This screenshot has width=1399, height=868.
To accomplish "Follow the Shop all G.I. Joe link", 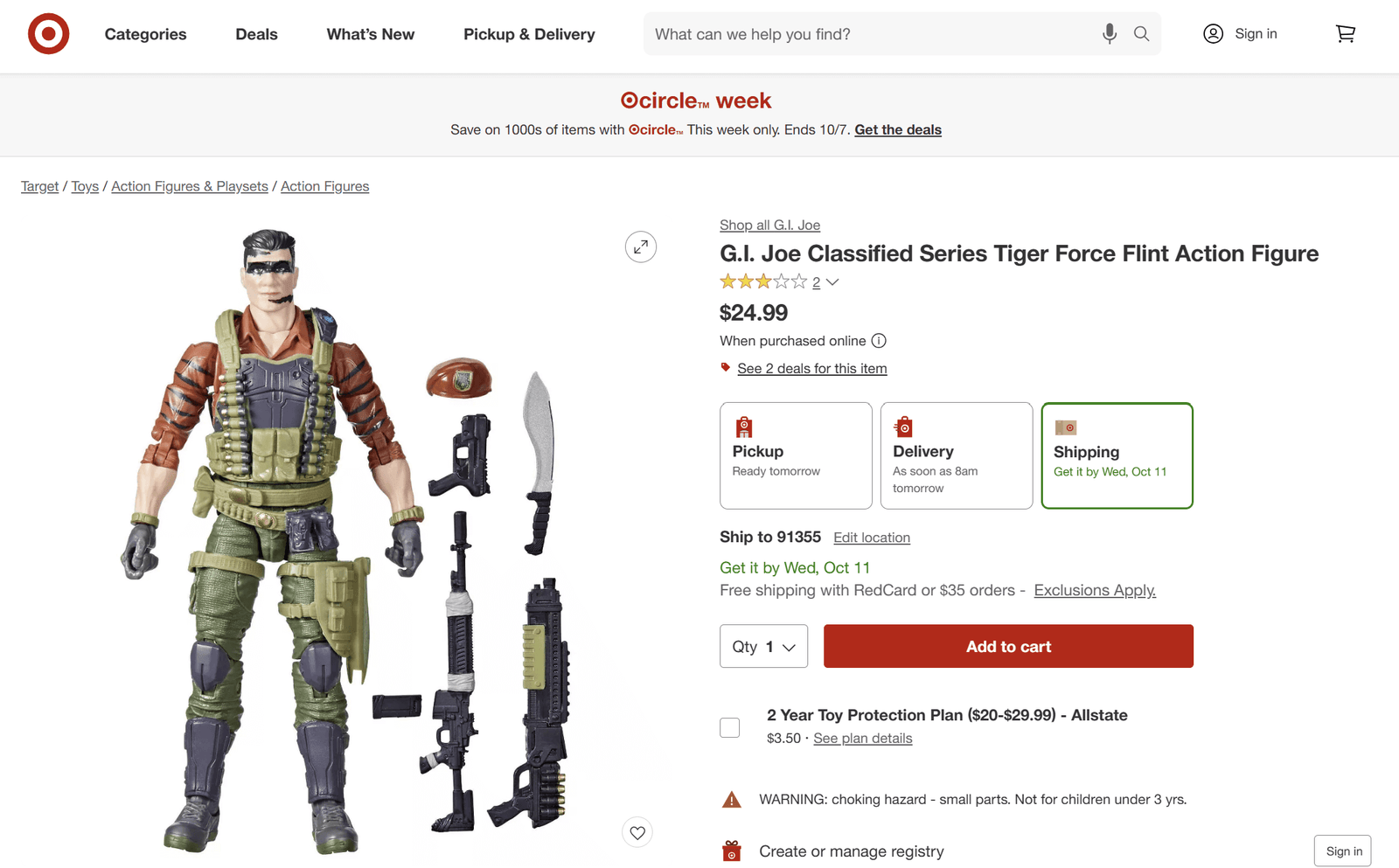I will tap(769, 225).
